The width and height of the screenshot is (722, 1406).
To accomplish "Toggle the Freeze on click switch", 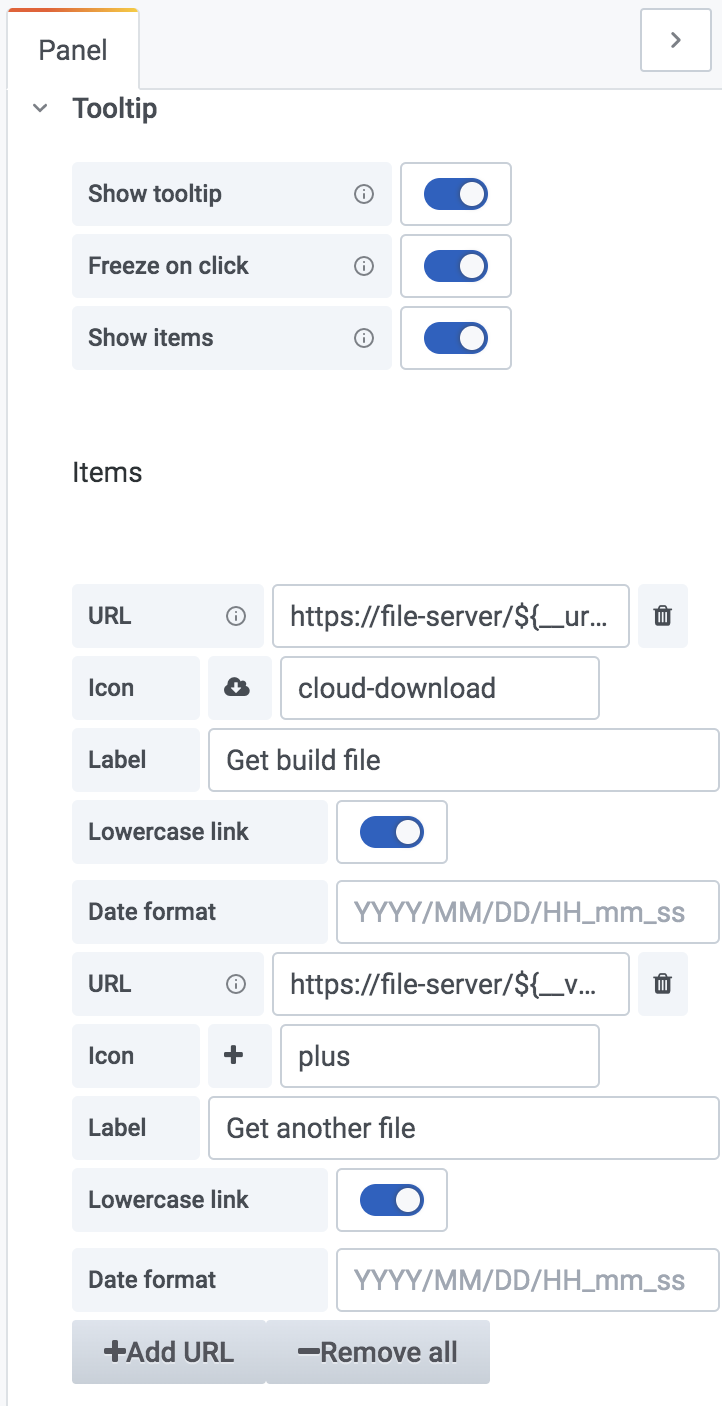I will pos(456,266).
